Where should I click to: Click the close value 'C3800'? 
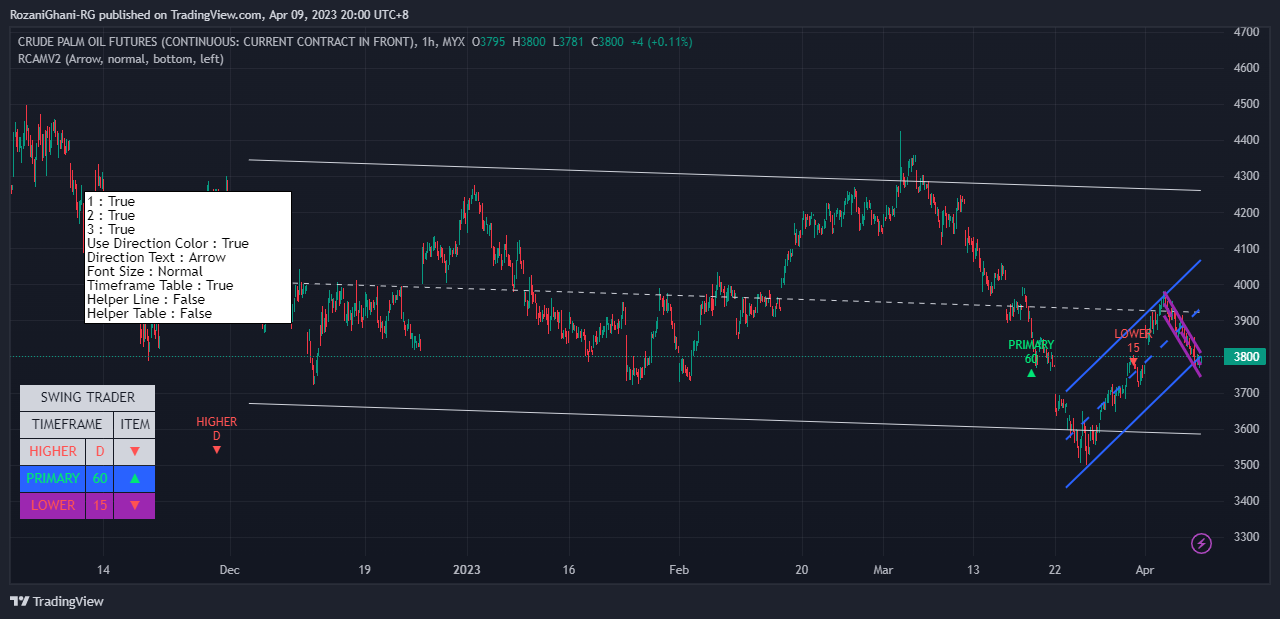click(x=608, y=42)
